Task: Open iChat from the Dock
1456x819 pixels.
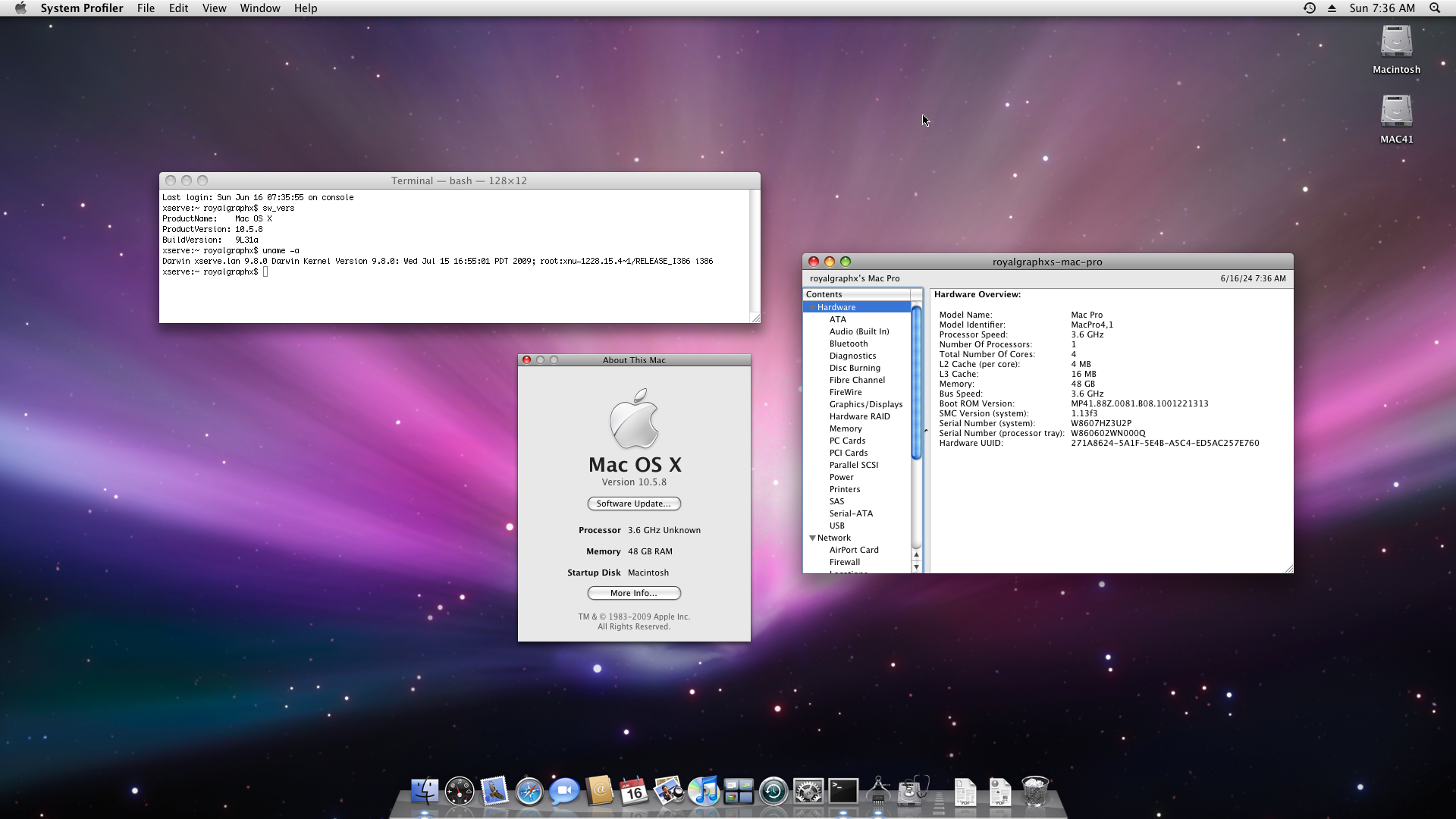Action: coord(564,792)
